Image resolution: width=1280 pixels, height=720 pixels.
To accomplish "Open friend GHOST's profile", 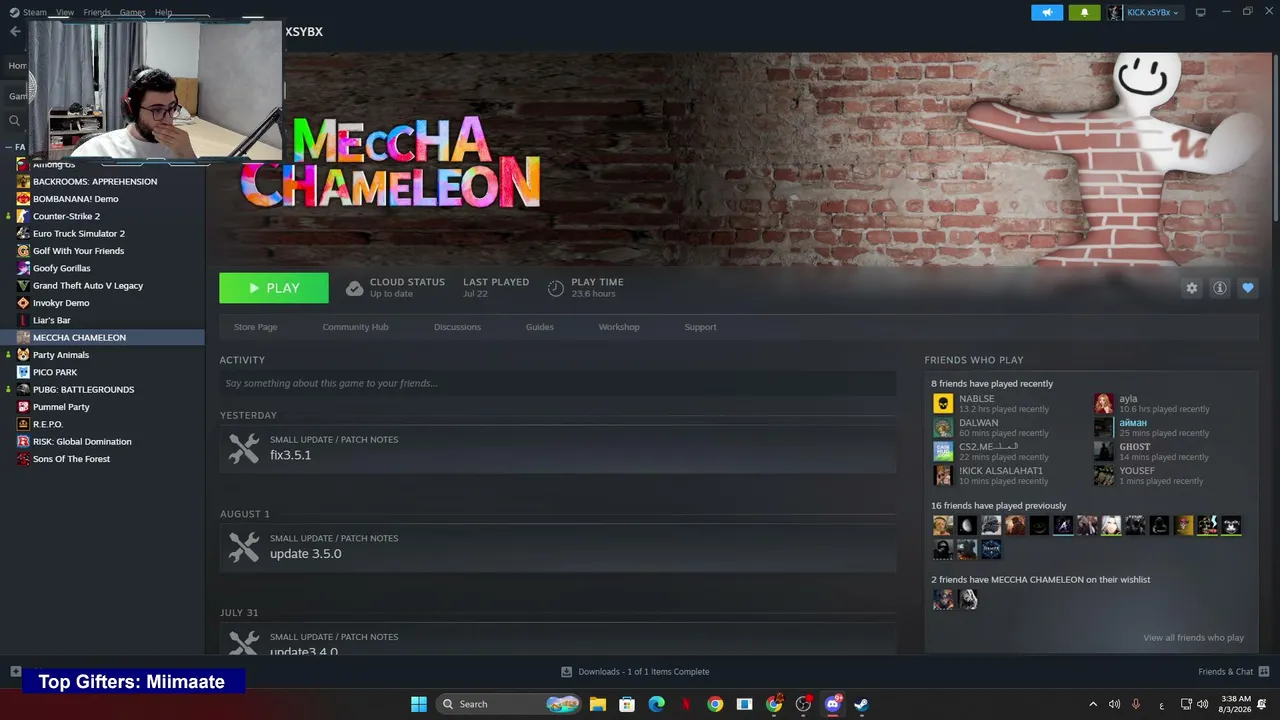I will pyautogui.click(x=1135, y=447).
